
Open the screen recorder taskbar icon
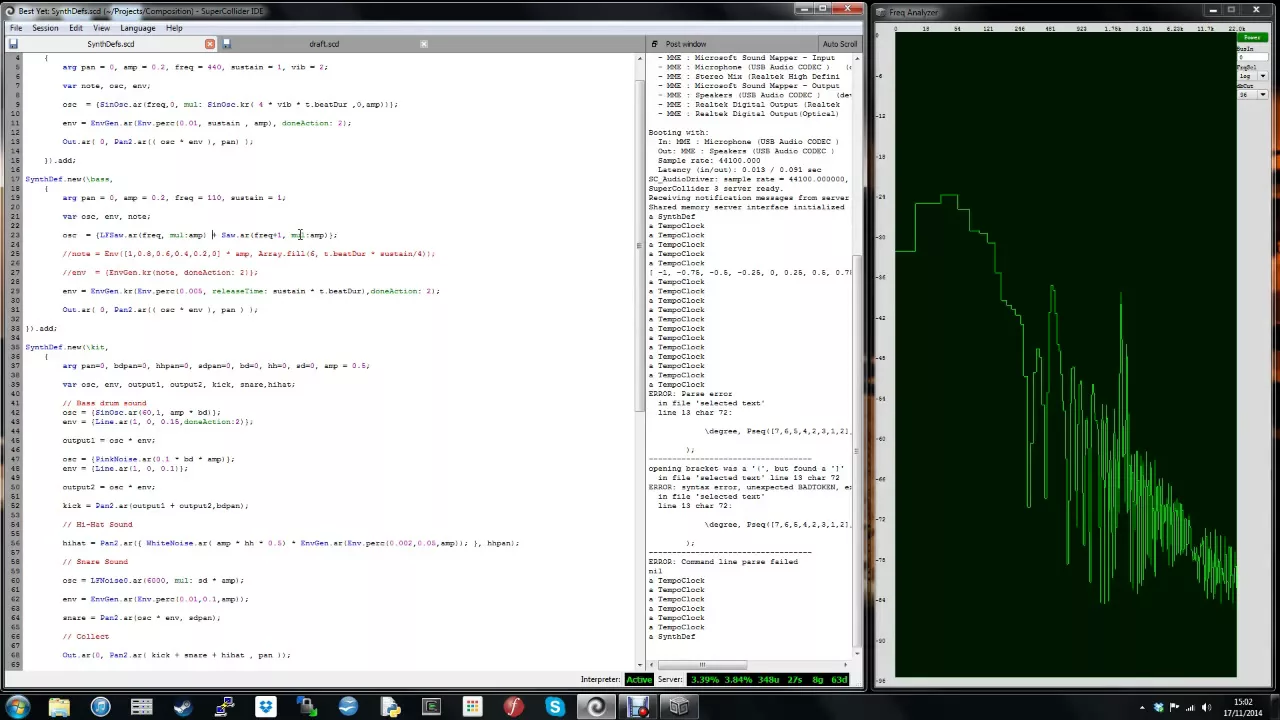638,707
